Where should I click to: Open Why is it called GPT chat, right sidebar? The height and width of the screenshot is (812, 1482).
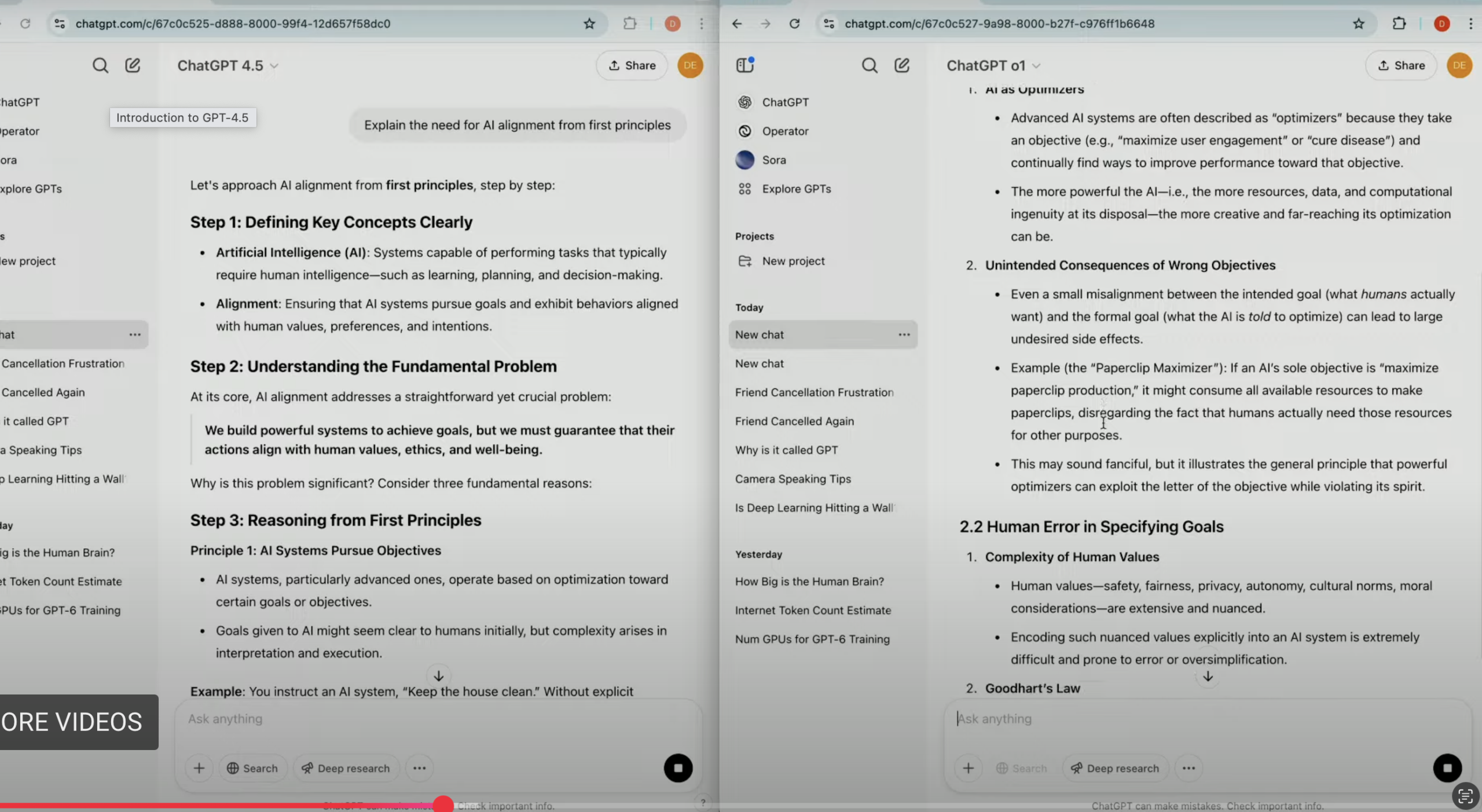[823, 450]
